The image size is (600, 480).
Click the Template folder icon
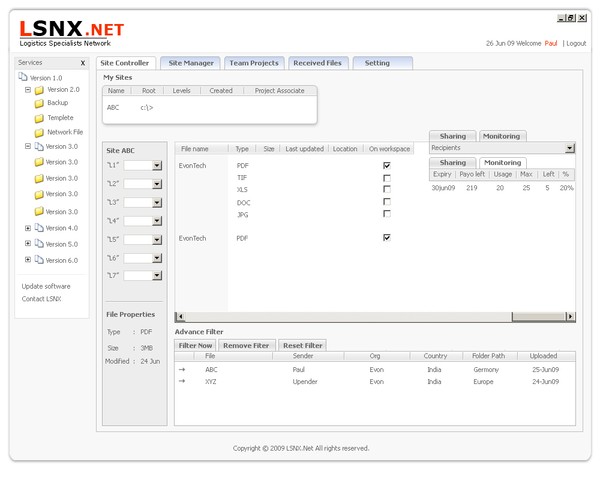coord(39,118)
